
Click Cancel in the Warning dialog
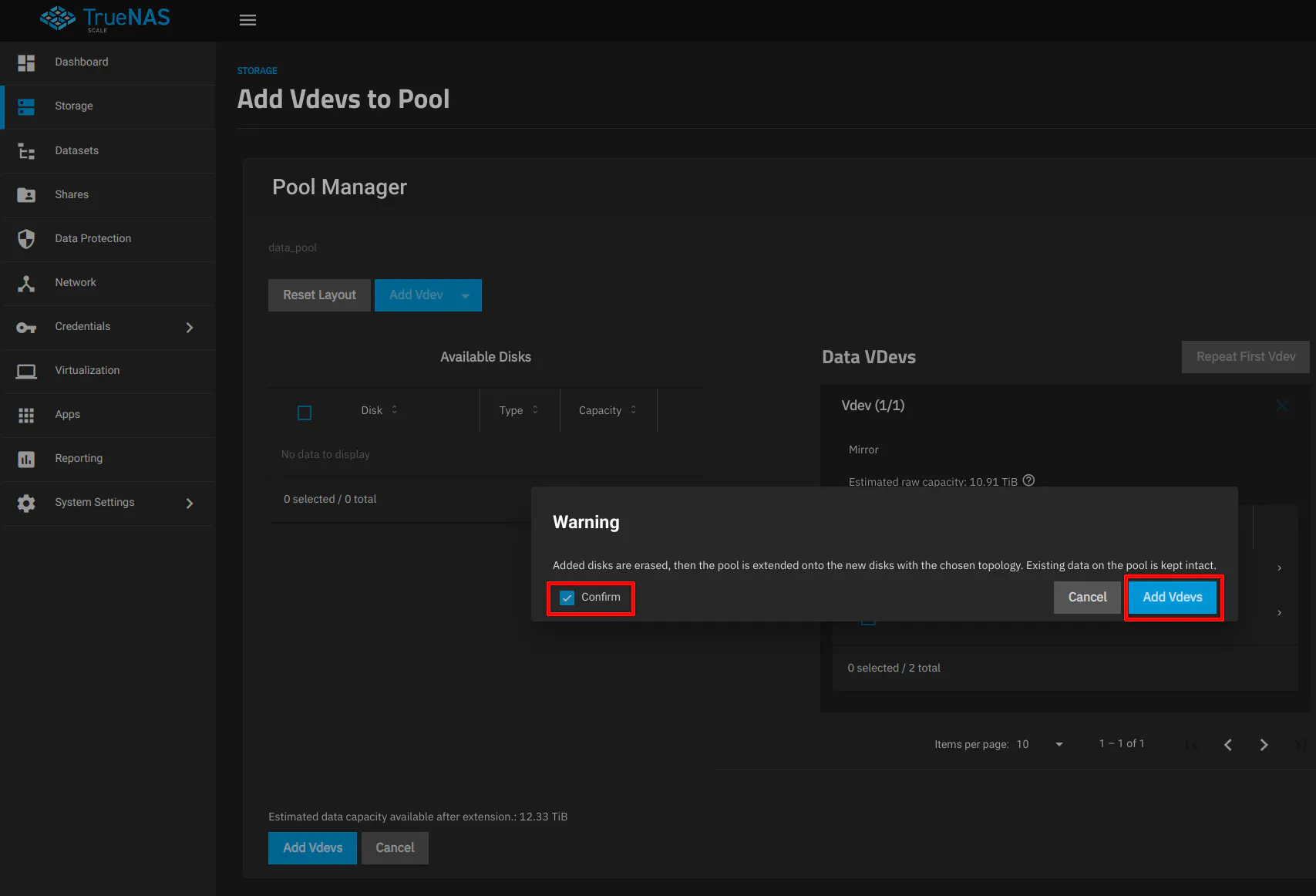click(1087, 598)
